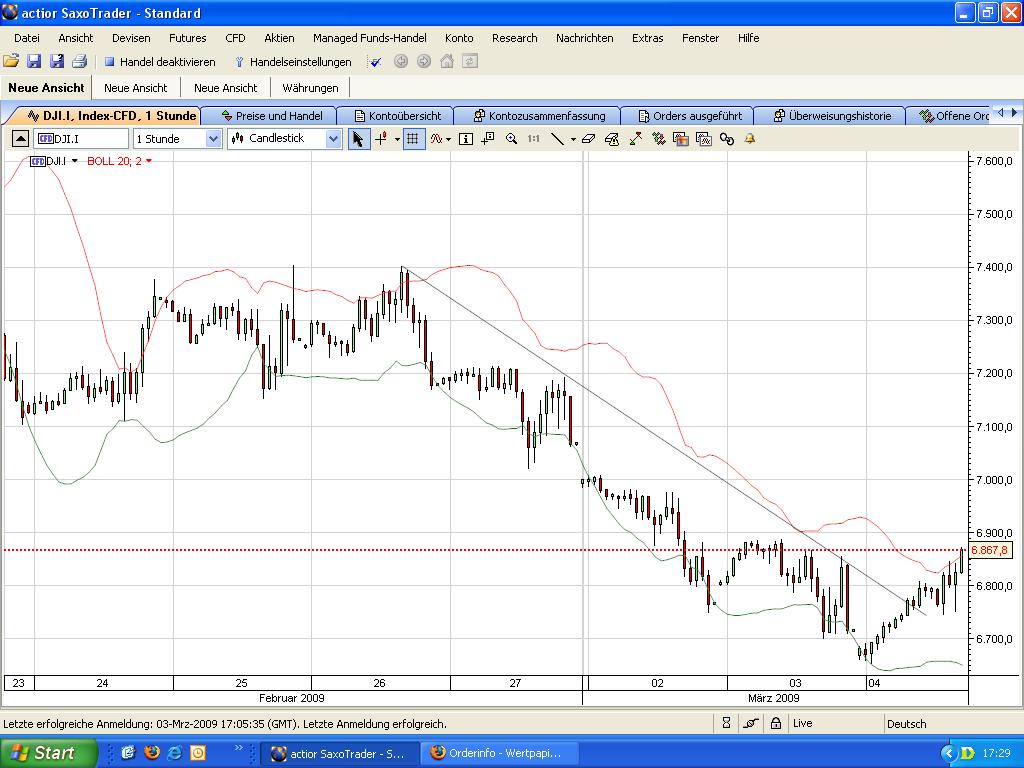Open the Windows Start button
Screen dimensions: 1024x768
48,752
